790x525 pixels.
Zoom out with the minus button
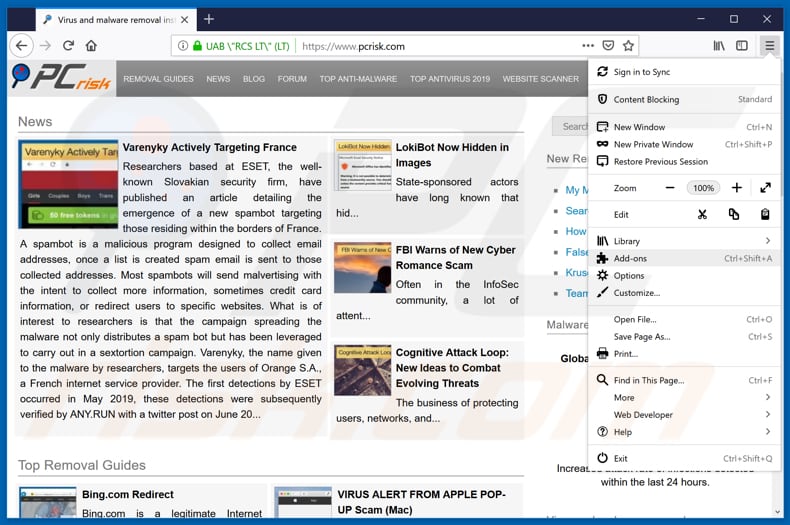click(670, 188)
